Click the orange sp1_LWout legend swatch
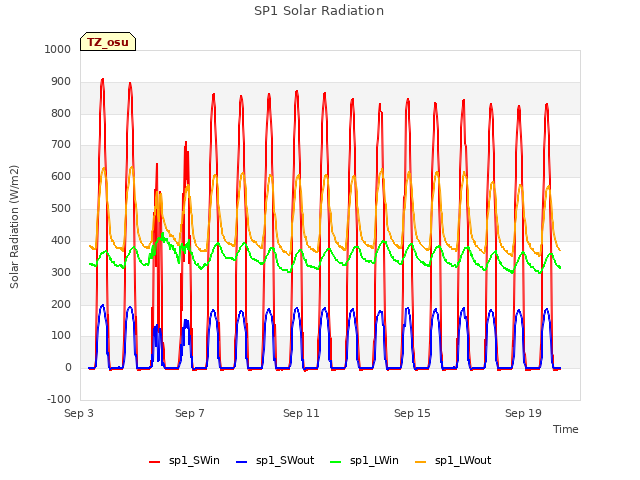Viewport: 640px width, 480px height. 420,462
